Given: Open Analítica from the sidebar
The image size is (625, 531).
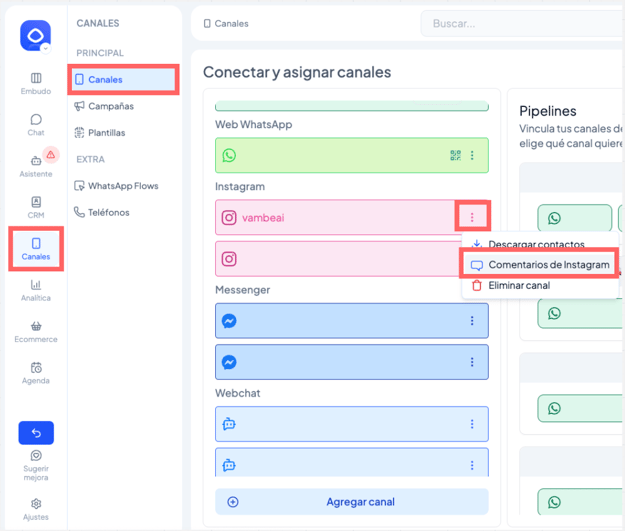Looking at the screenshot, I should (x=36, y=290).
